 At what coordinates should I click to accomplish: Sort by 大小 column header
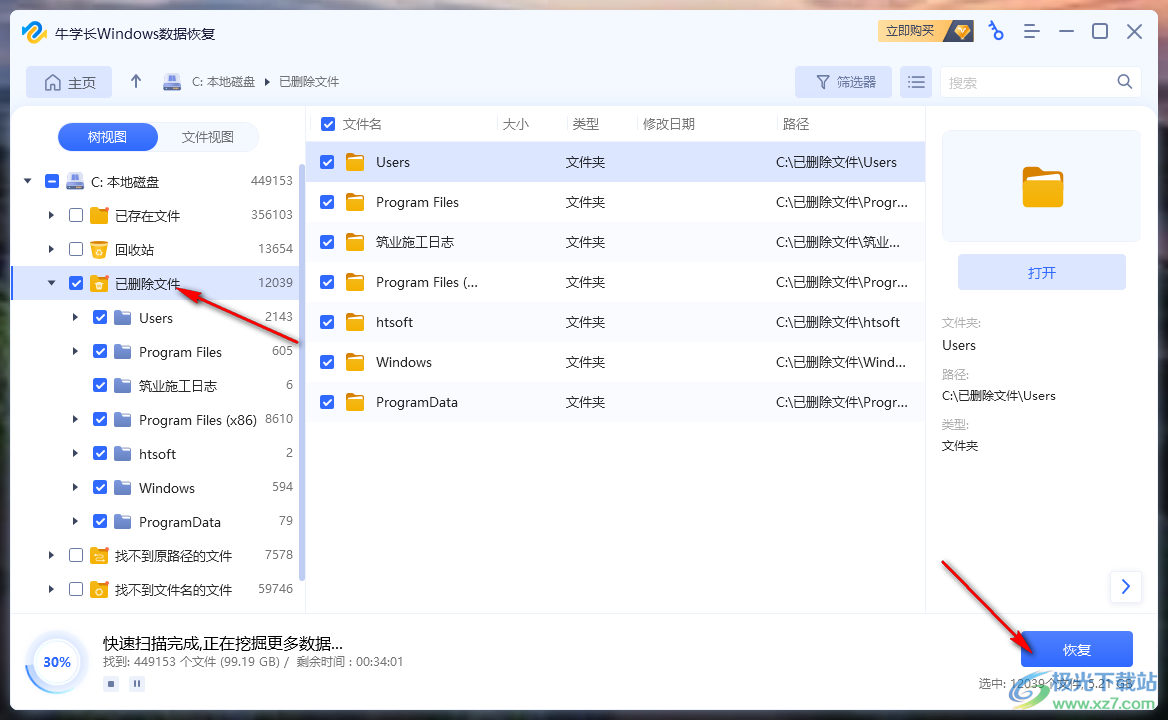515,124
